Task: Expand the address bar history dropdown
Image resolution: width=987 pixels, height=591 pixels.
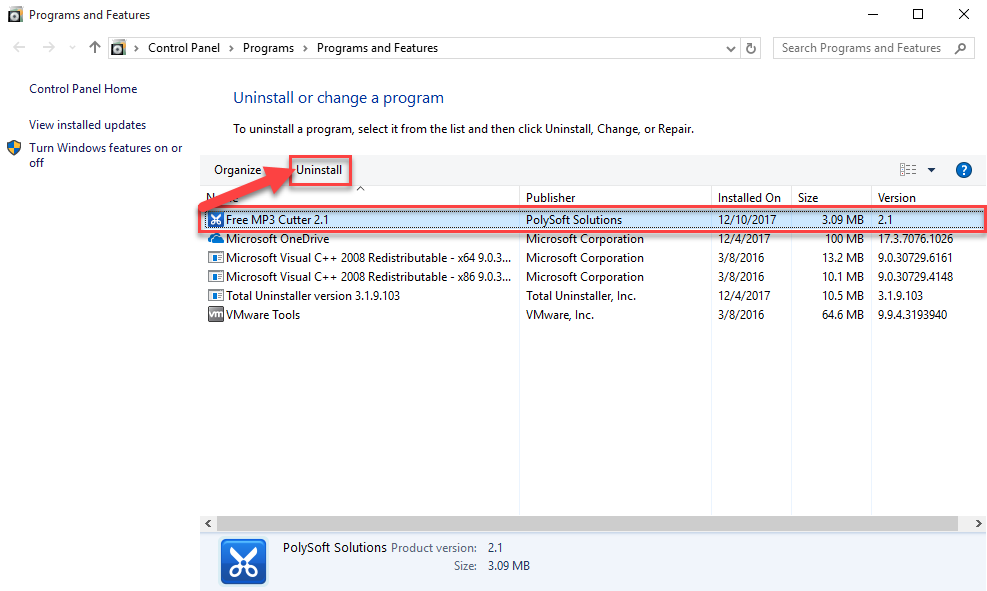Action: tap(730, 48)
